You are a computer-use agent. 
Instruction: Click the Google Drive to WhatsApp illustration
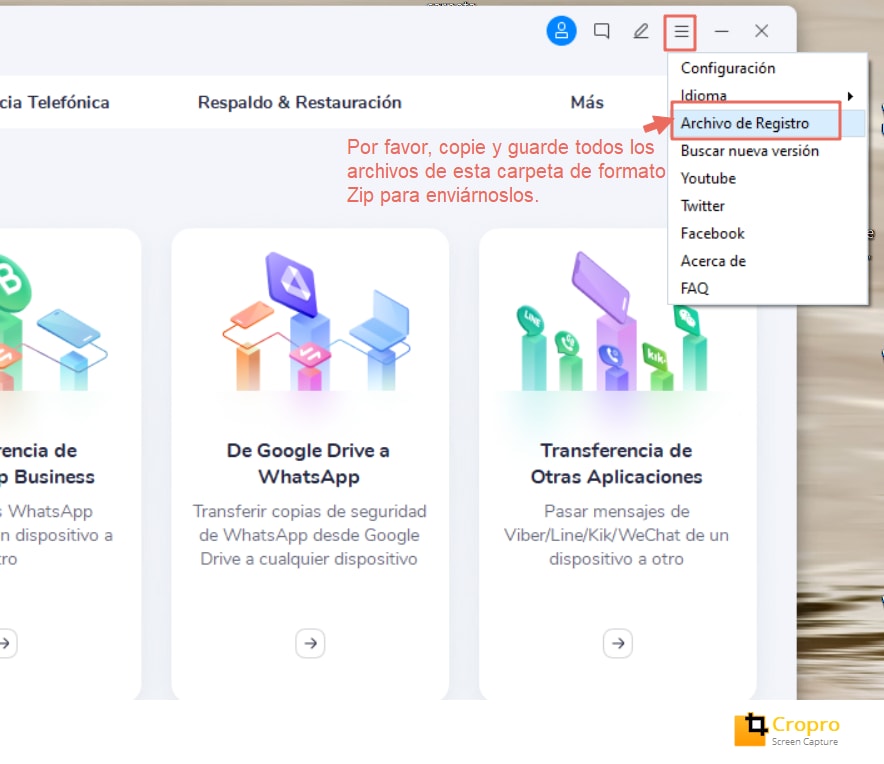(310, 322)
